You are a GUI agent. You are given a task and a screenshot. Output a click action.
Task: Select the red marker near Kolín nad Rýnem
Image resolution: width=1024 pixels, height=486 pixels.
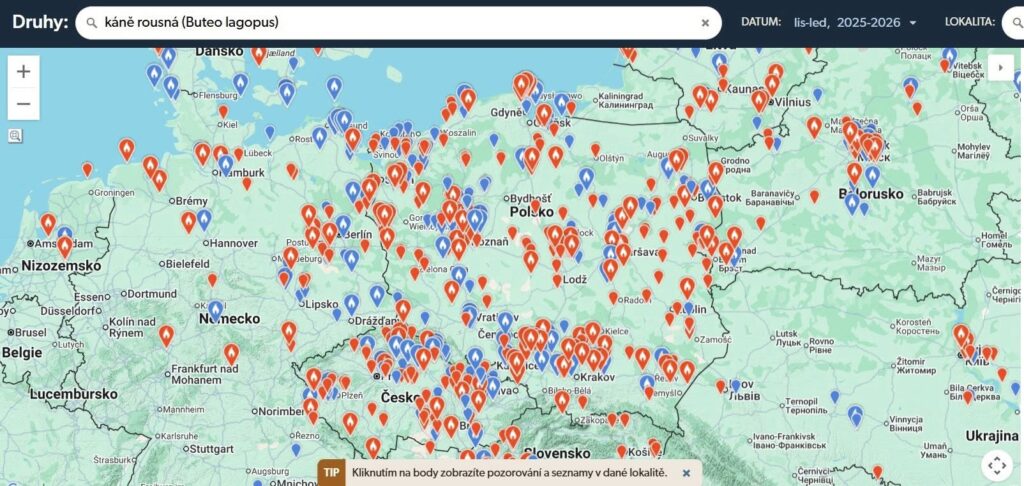(166, 335)
